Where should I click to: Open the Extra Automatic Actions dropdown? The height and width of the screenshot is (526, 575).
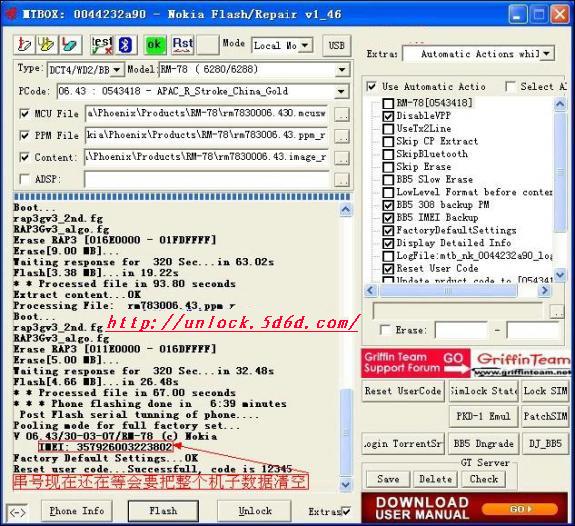click(x=547, y=54)
